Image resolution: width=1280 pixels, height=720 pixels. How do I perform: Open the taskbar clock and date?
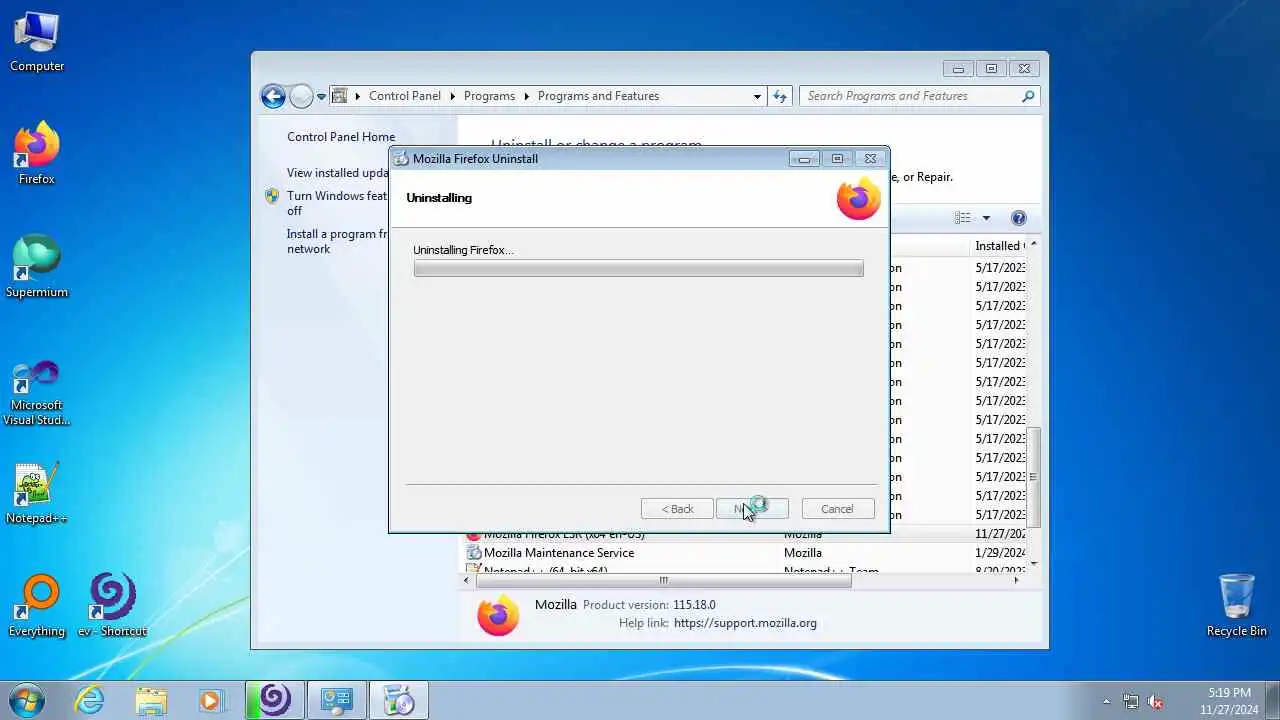click(1229, 700)
